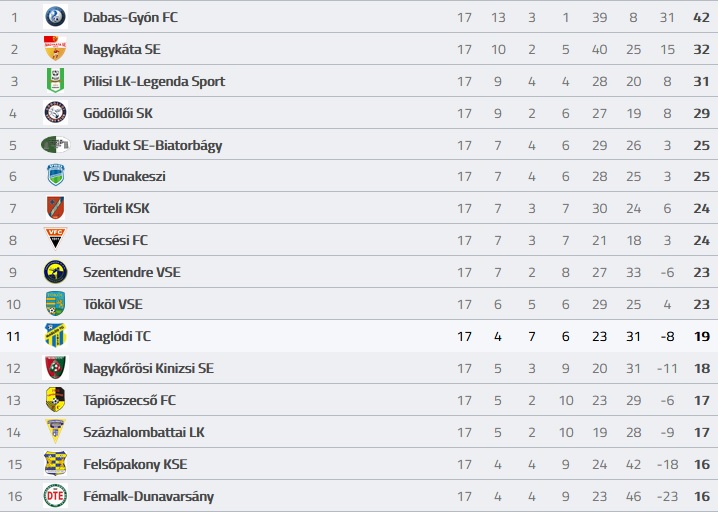Image resolution: width=718 pixels, height=512 pixels.
Task: Click the Viadukt SE-Biatorbágy logo
Action: (x=55, y=145)
